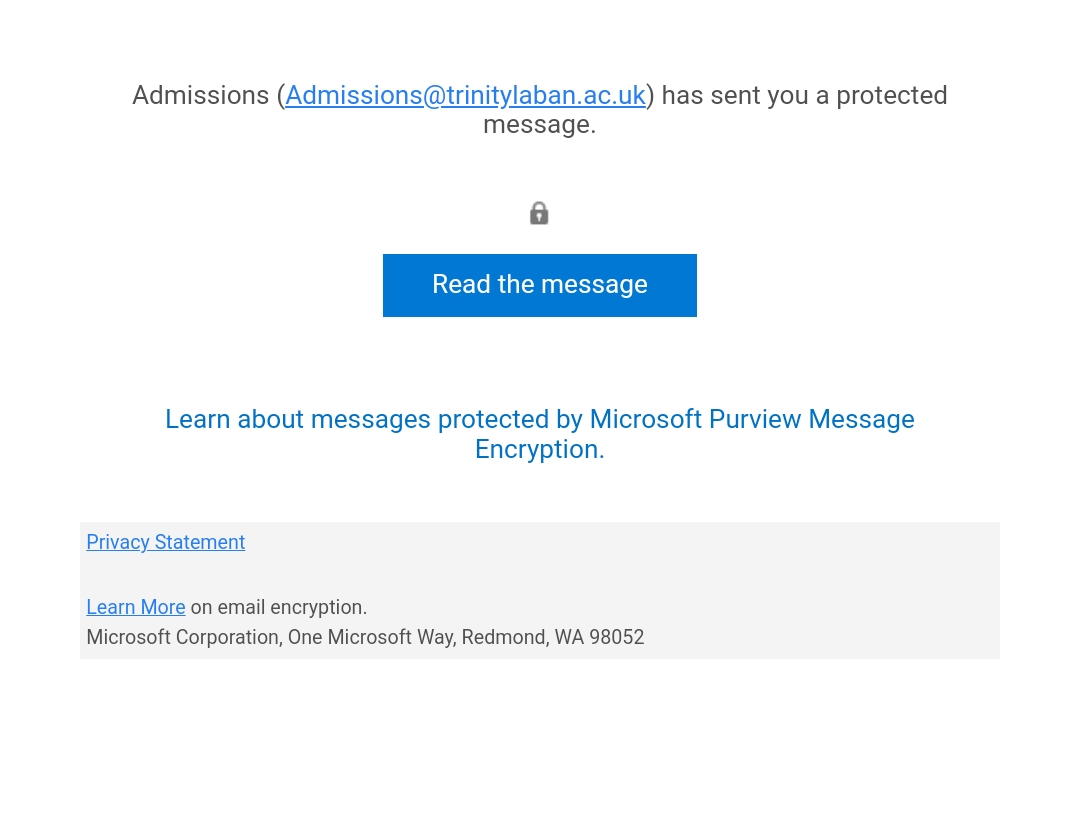The width and height of the screenshot is (1080, 840).
Task: Click the padlock icon above the button
Action: click(539, 213)
